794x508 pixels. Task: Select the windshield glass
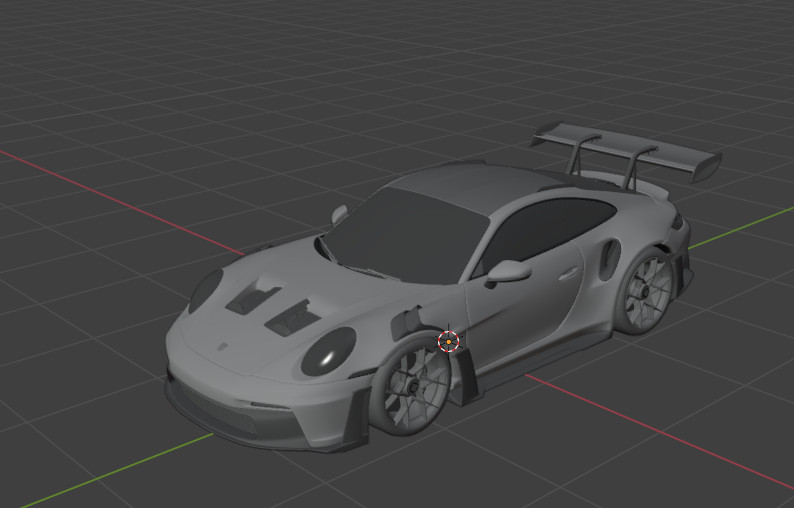(x=405, y=236)
